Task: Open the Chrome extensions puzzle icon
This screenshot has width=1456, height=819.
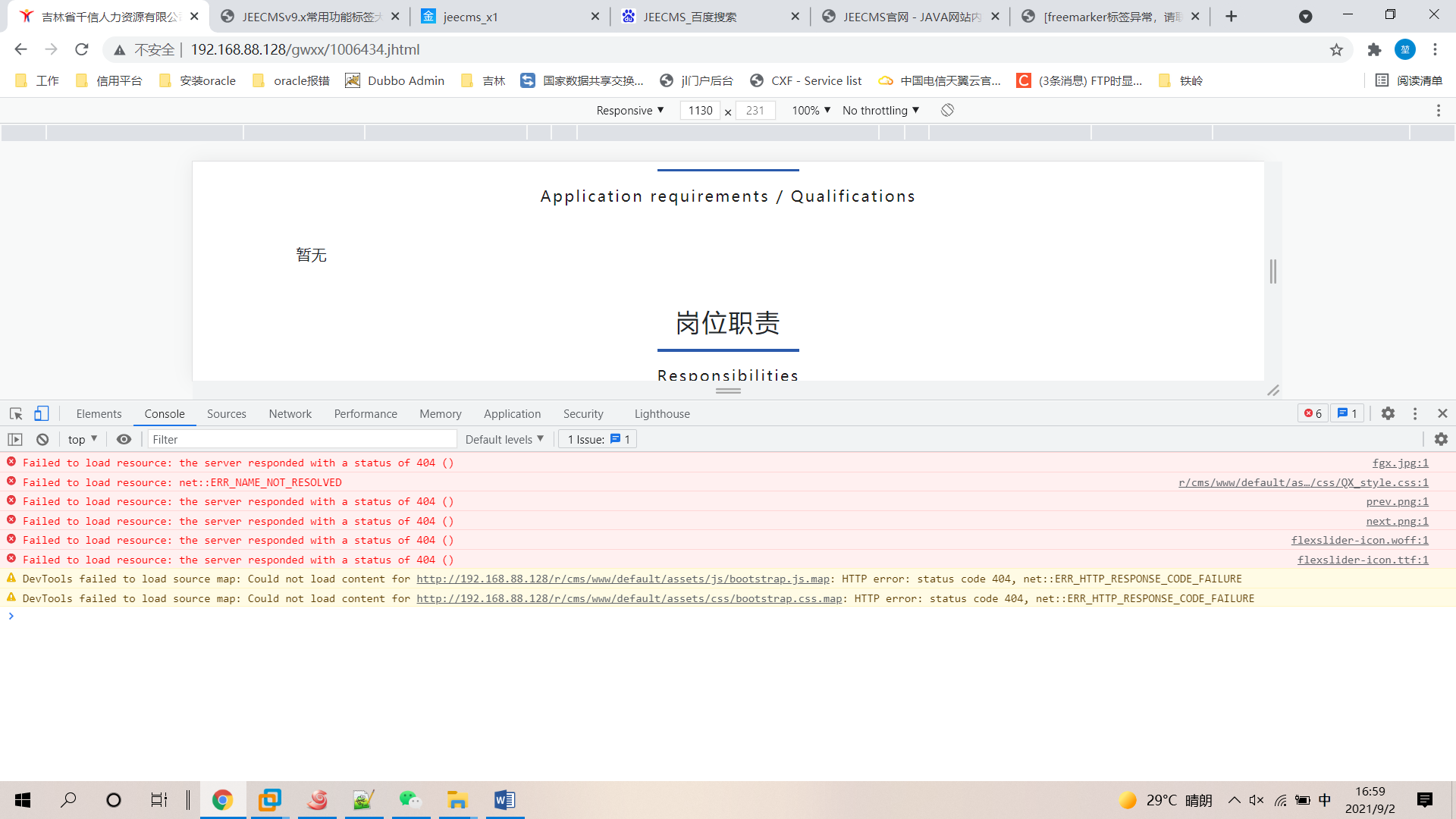Action: [x=1374, y=49]
